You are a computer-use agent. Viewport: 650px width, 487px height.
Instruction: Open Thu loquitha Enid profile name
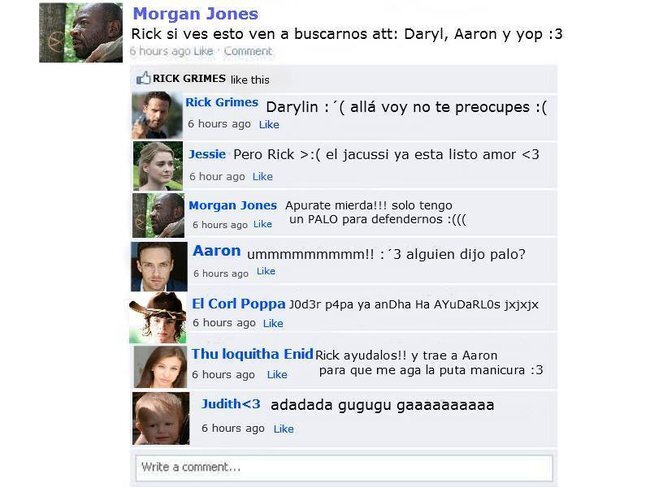click(x=252, y=354)
